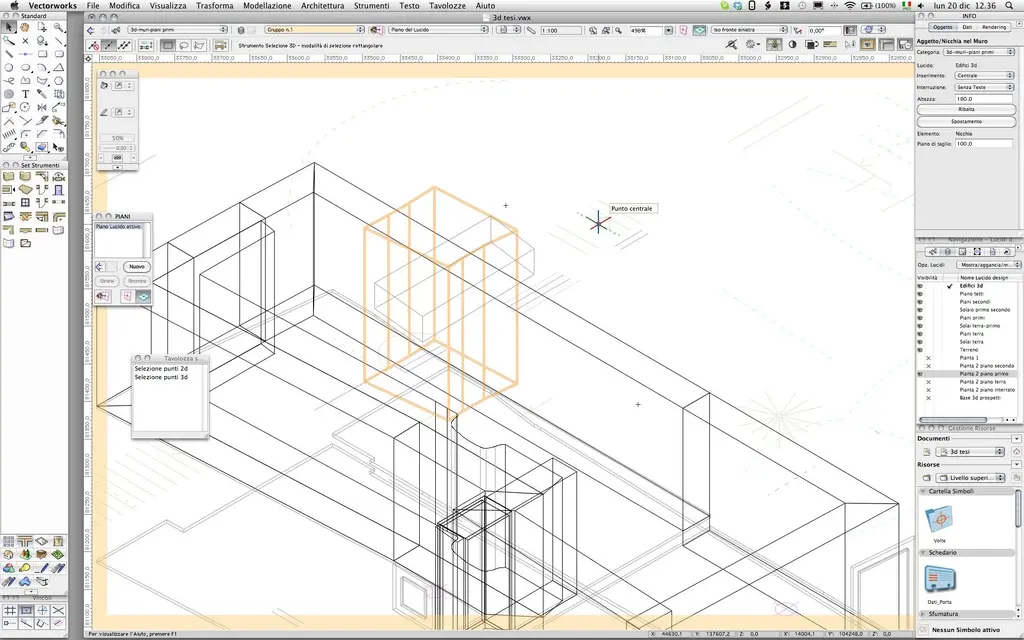Click the Piano di taglio input field
The image size is (1024, 640).
[x=984, y=144]
